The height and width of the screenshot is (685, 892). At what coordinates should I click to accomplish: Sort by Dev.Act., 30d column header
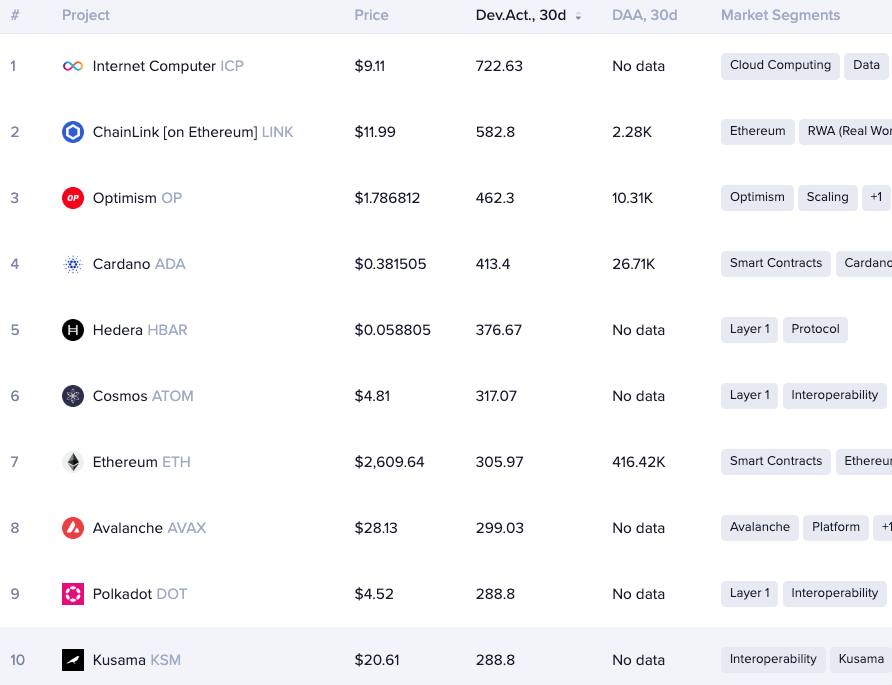[521, 15]
